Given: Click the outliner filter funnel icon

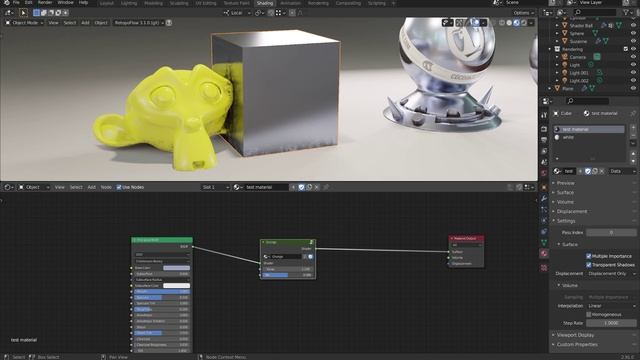Looking at the screenshot, I should [626, 13].
